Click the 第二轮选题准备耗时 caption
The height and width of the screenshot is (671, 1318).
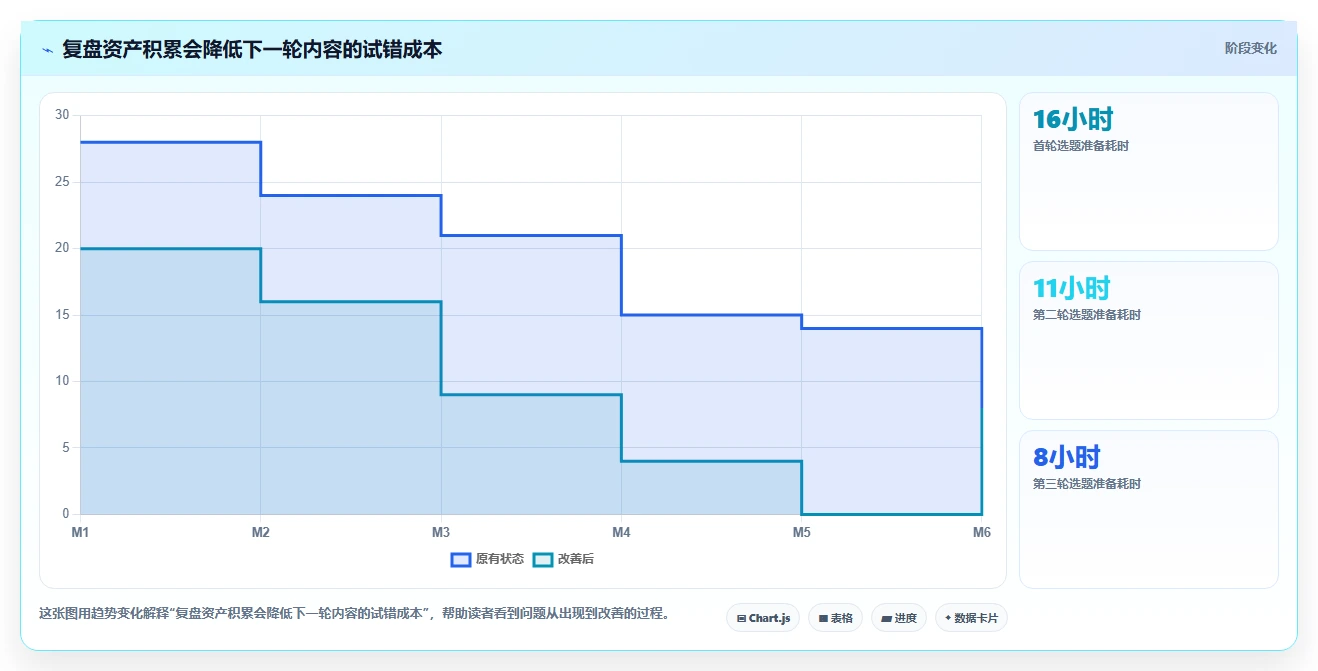point(1087,315)
